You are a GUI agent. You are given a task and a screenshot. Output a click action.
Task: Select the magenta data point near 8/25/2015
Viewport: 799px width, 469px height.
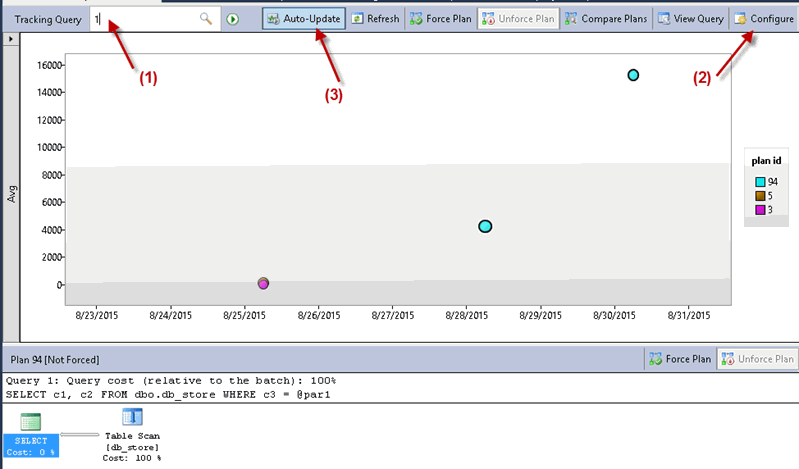click(x=263, y=284)
